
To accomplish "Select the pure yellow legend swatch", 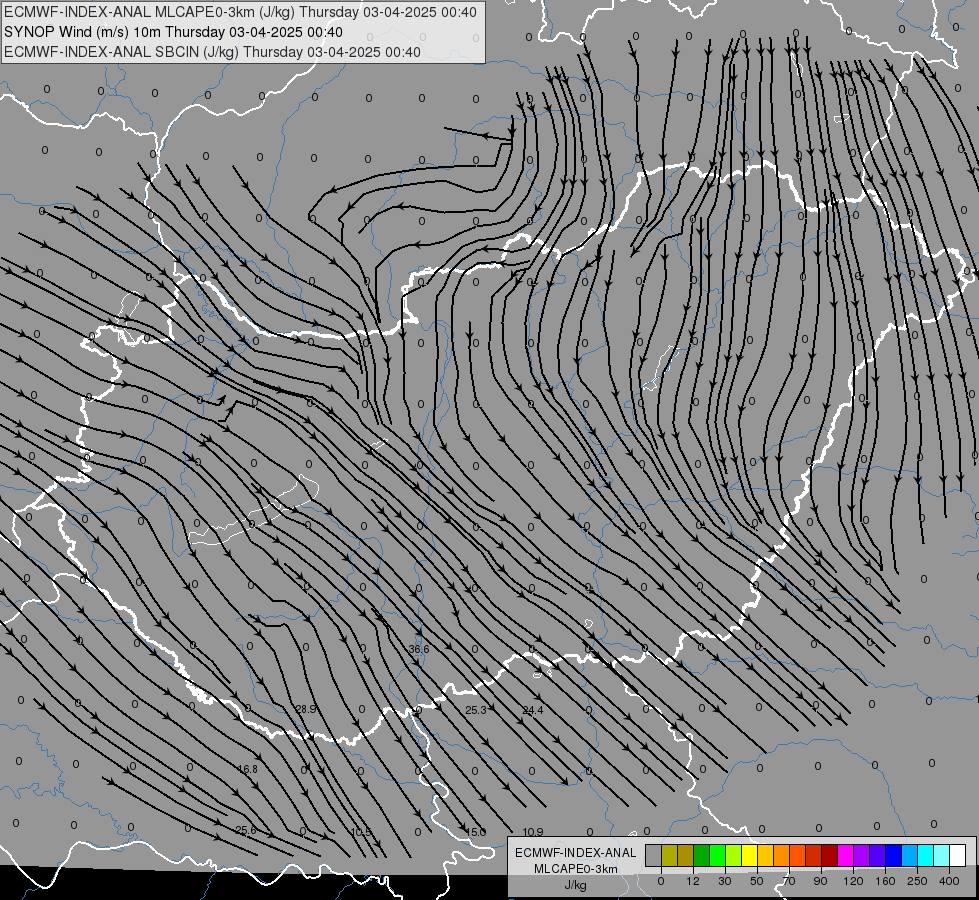I will coord(750,856).
